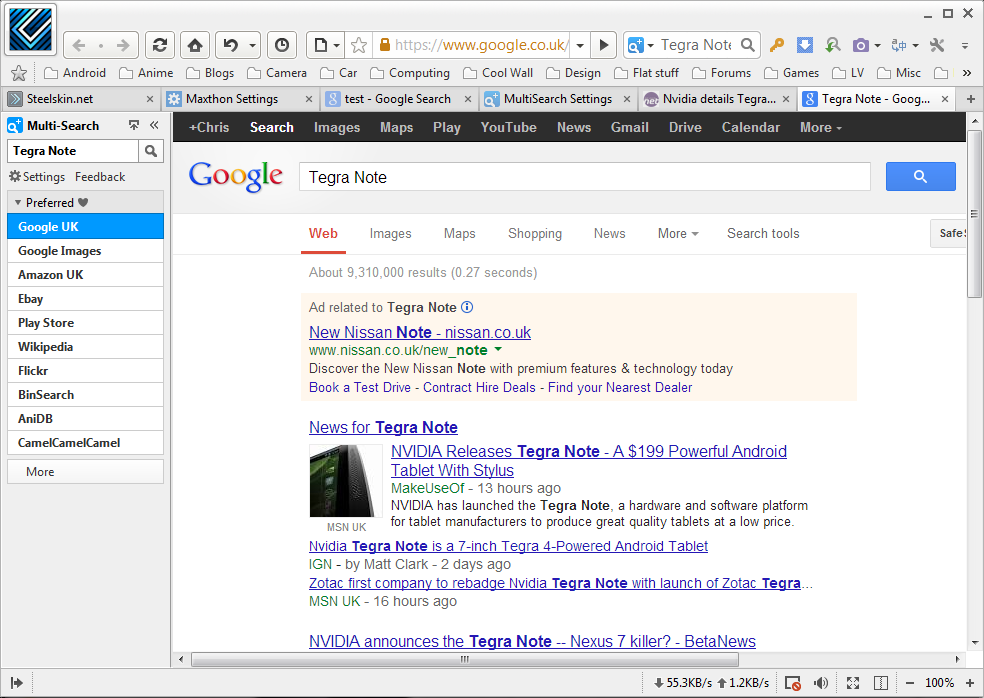Switch to the Maxthon Settings tab
Image resolution: width=984 pixels, height=698 pixels.
[x=232, y=99]
